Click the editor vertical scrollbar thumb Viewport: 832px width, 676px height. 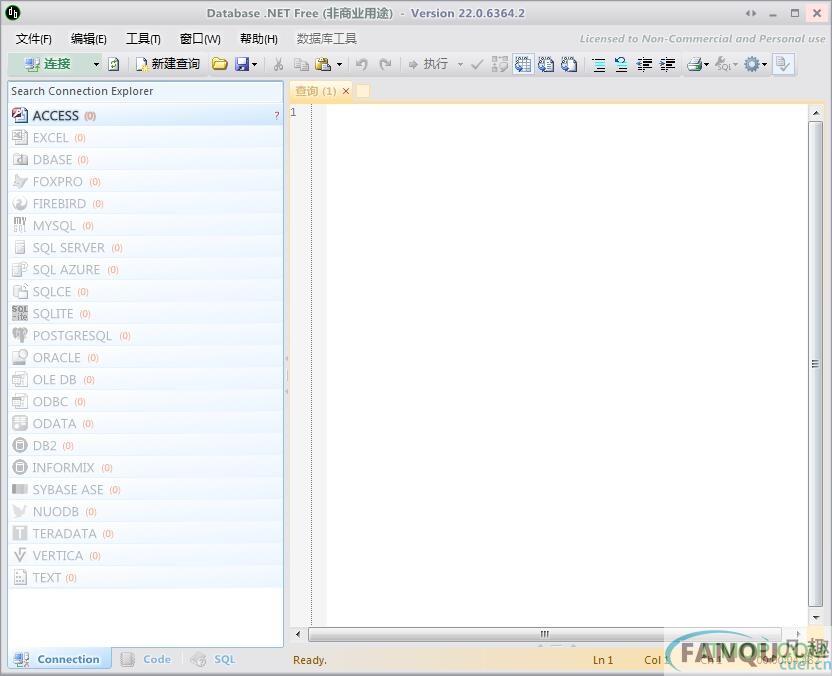point(816,364)
